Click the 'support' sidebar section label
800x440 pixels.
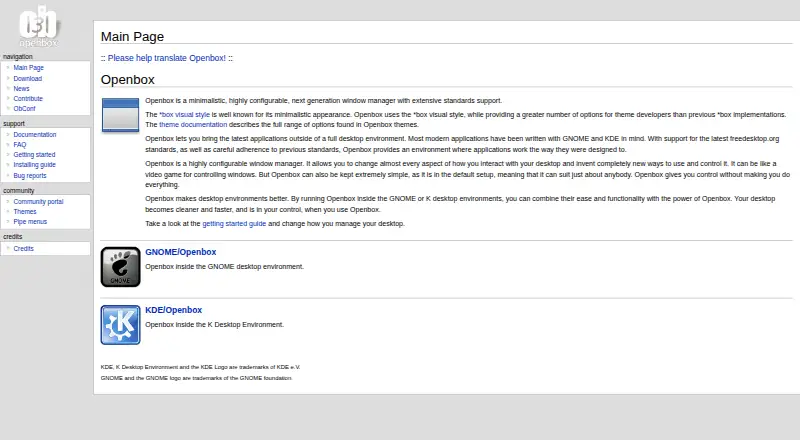point(14,124)
